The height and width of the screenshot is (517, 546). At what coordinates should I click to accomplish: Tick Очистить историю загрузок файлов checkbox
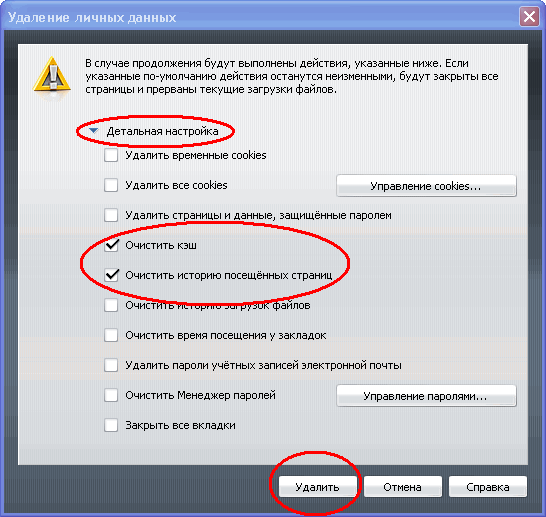pos(111,305)
